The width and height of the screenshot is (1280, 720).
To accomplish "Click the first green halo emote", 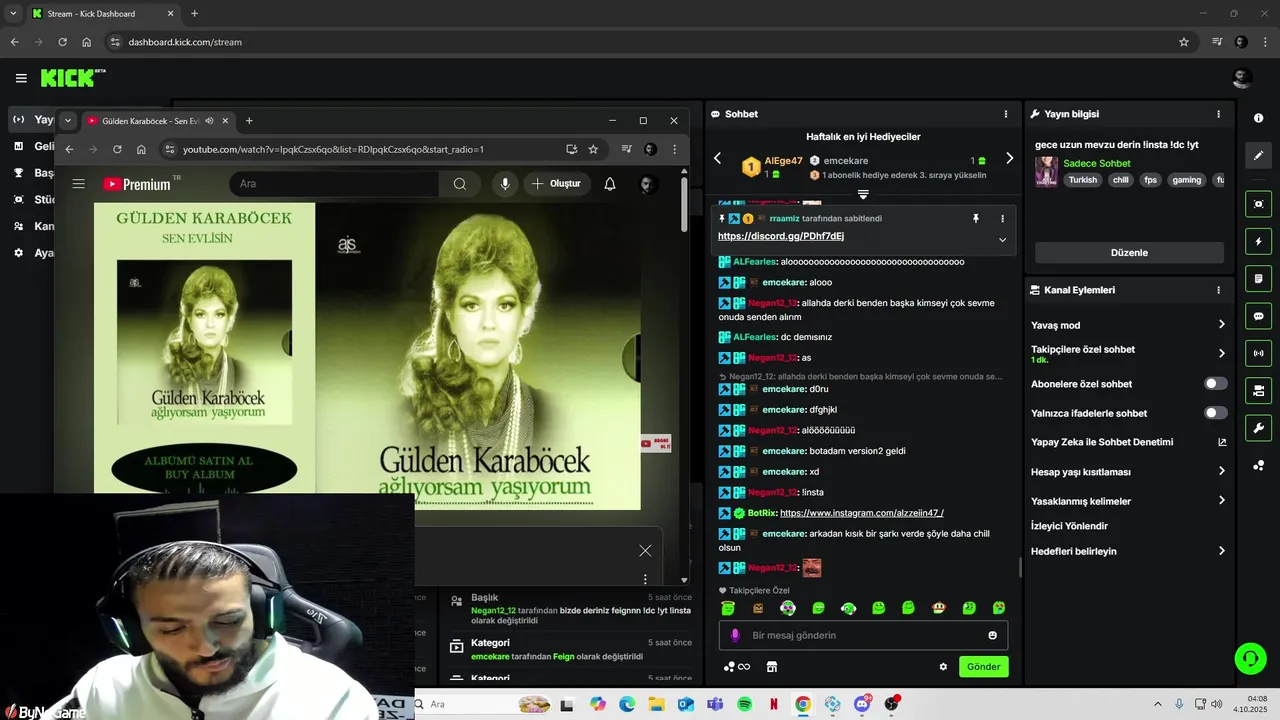I will click(x=728, y=608).
